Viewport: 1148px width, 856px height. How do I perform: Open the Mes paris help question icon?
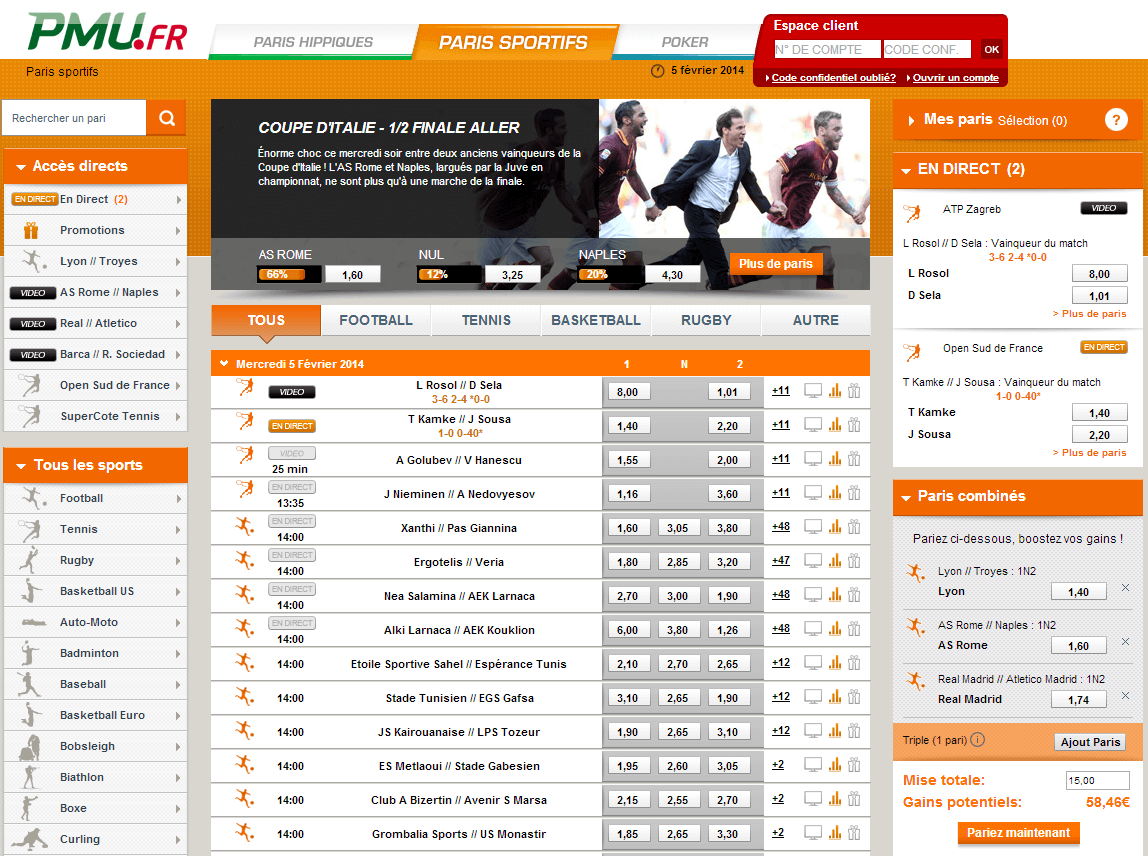[x=1115, y=119]
